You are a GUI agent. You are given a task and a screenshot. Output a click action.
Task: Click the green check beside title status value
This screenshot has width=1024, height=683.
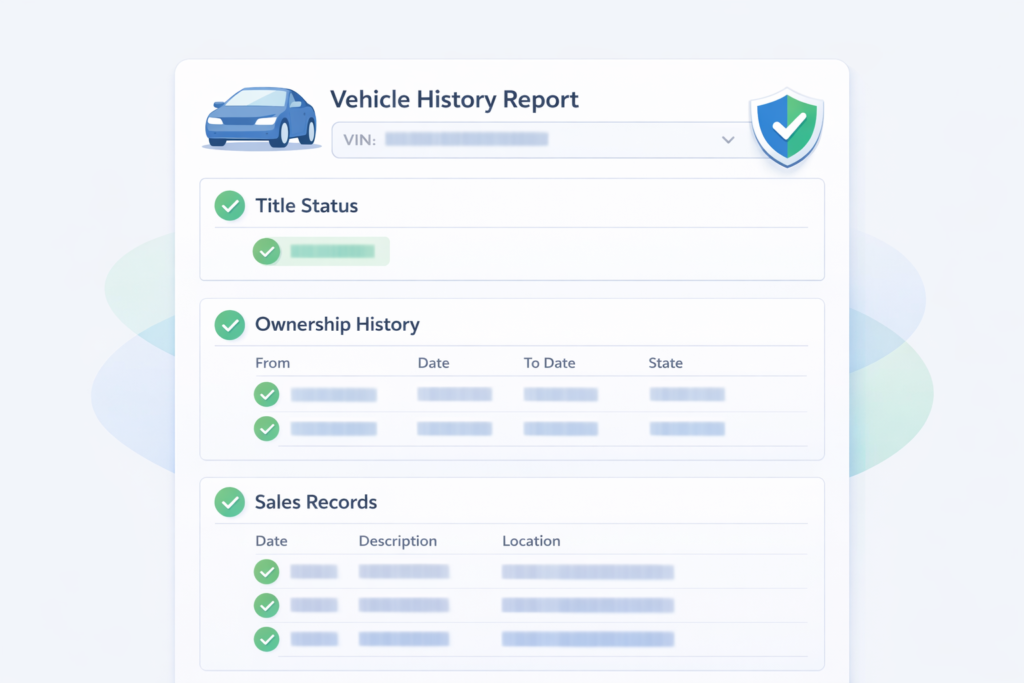(266, 251)
